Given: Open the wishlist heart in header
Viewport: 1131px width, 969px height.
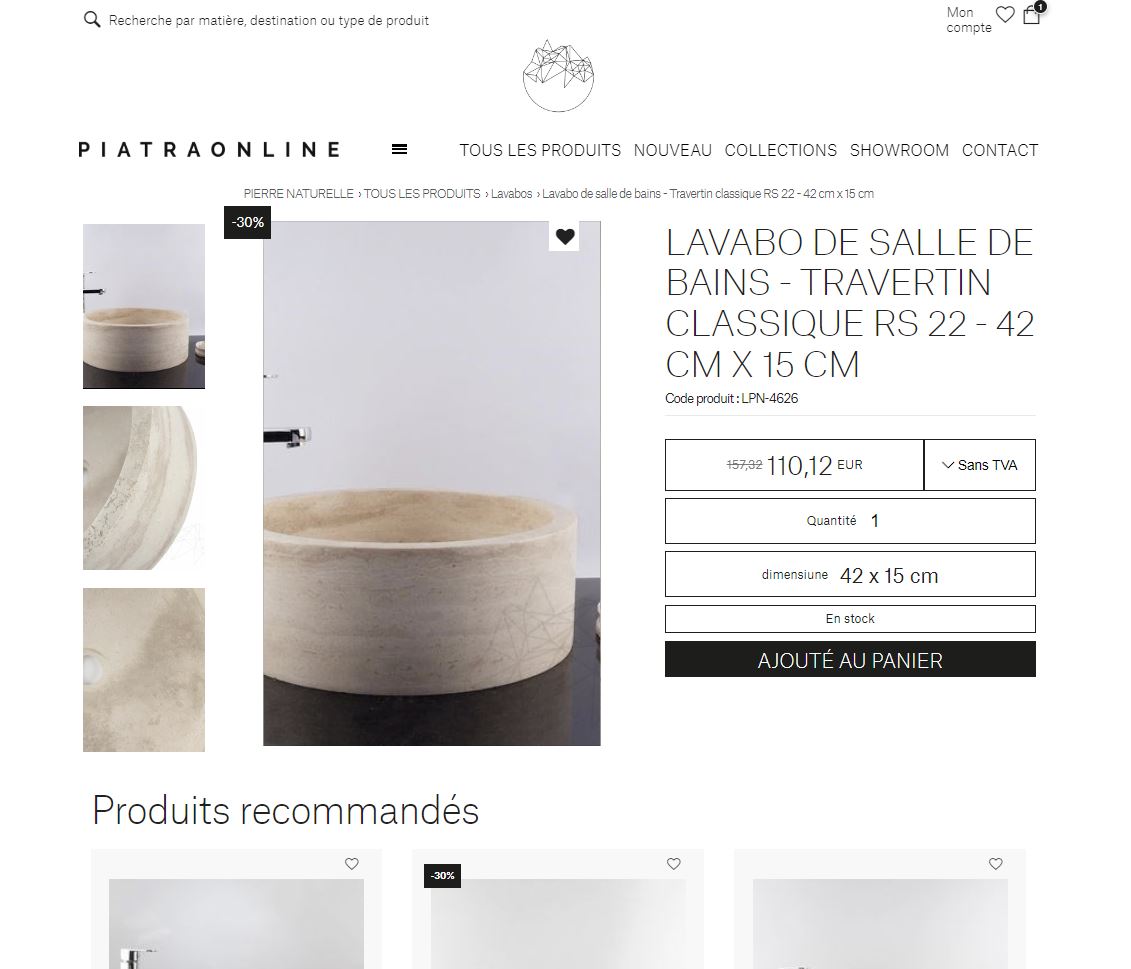Looking at the screenshot, I should click(1005, 14).
